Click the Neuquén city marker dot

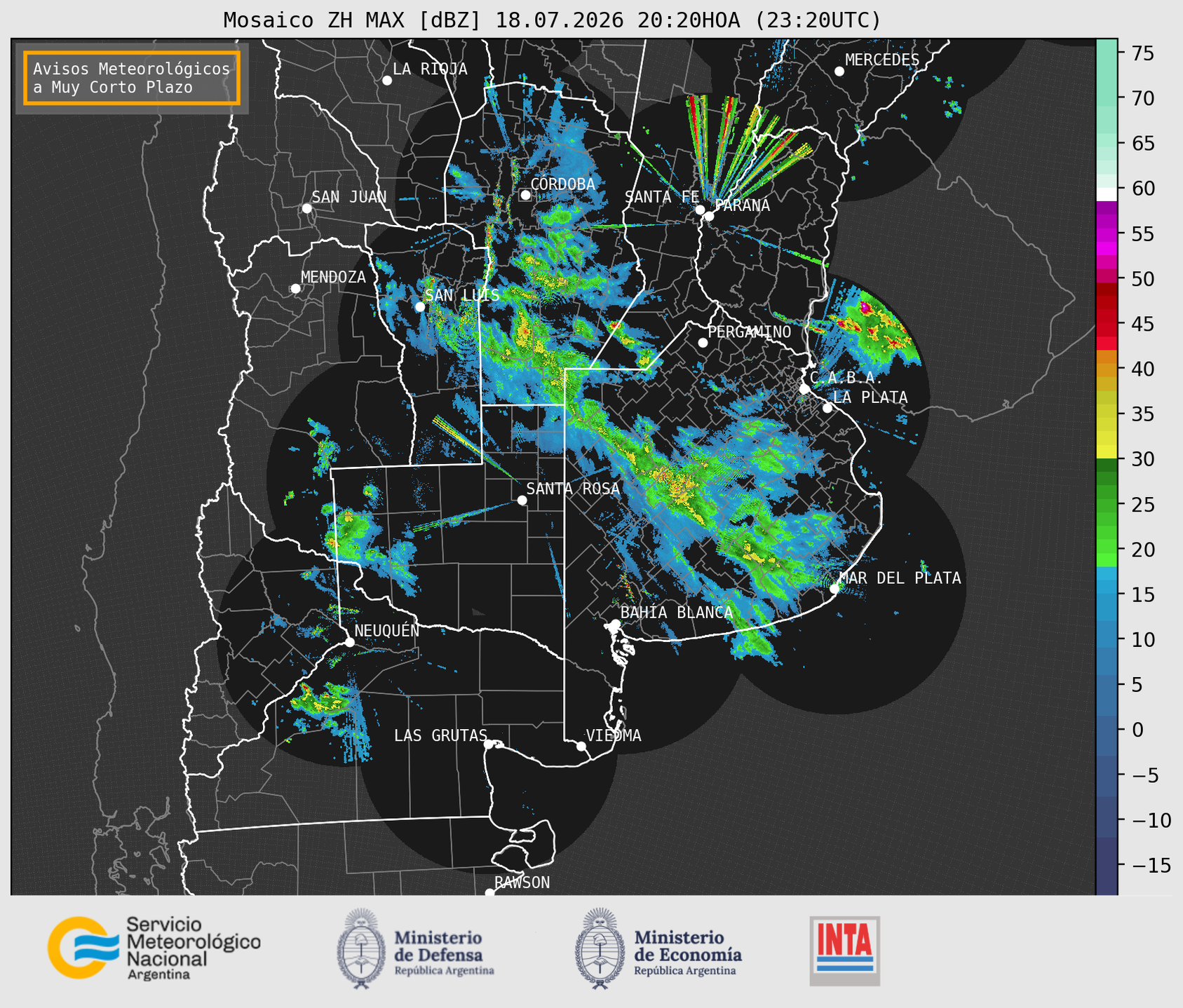pyautogui.click(x=349, y=642)
